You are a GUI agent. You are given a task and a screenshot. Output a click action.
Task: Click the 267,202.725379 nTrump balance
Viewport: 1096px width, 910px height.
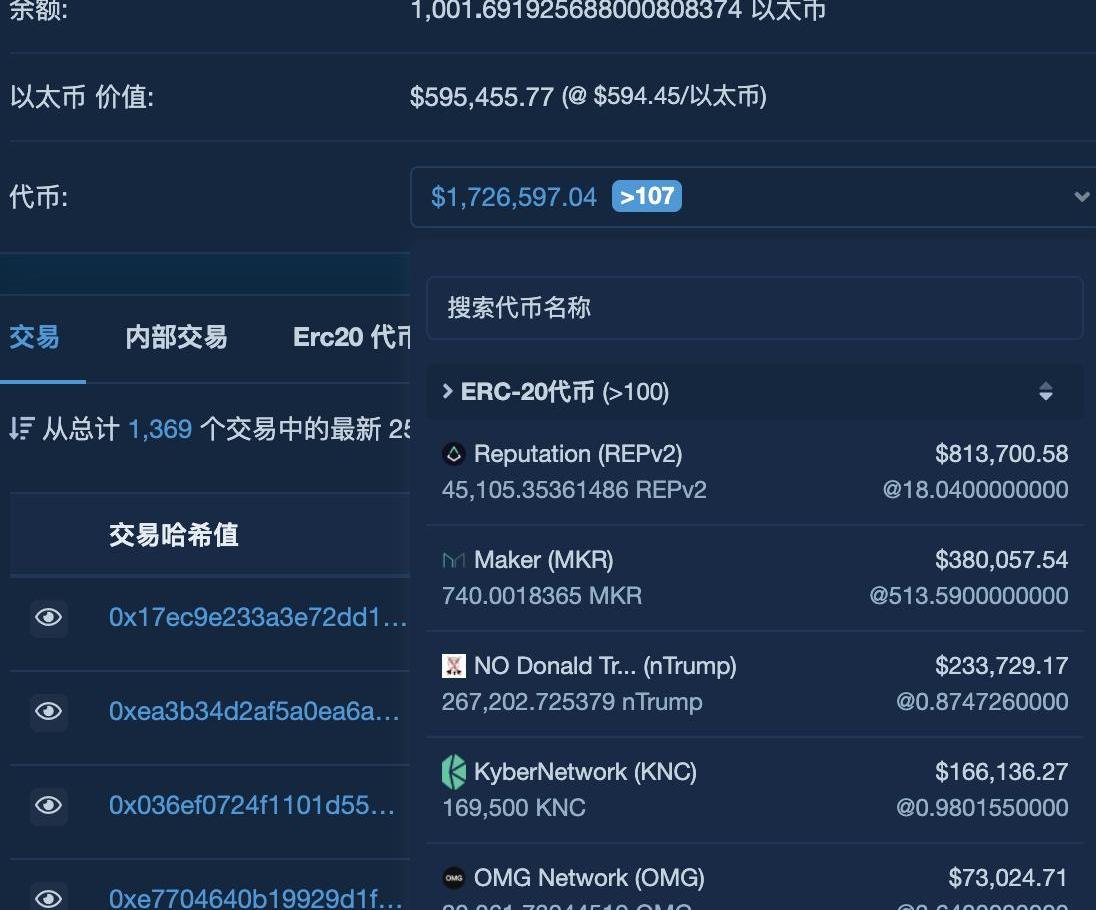point(572,702)
